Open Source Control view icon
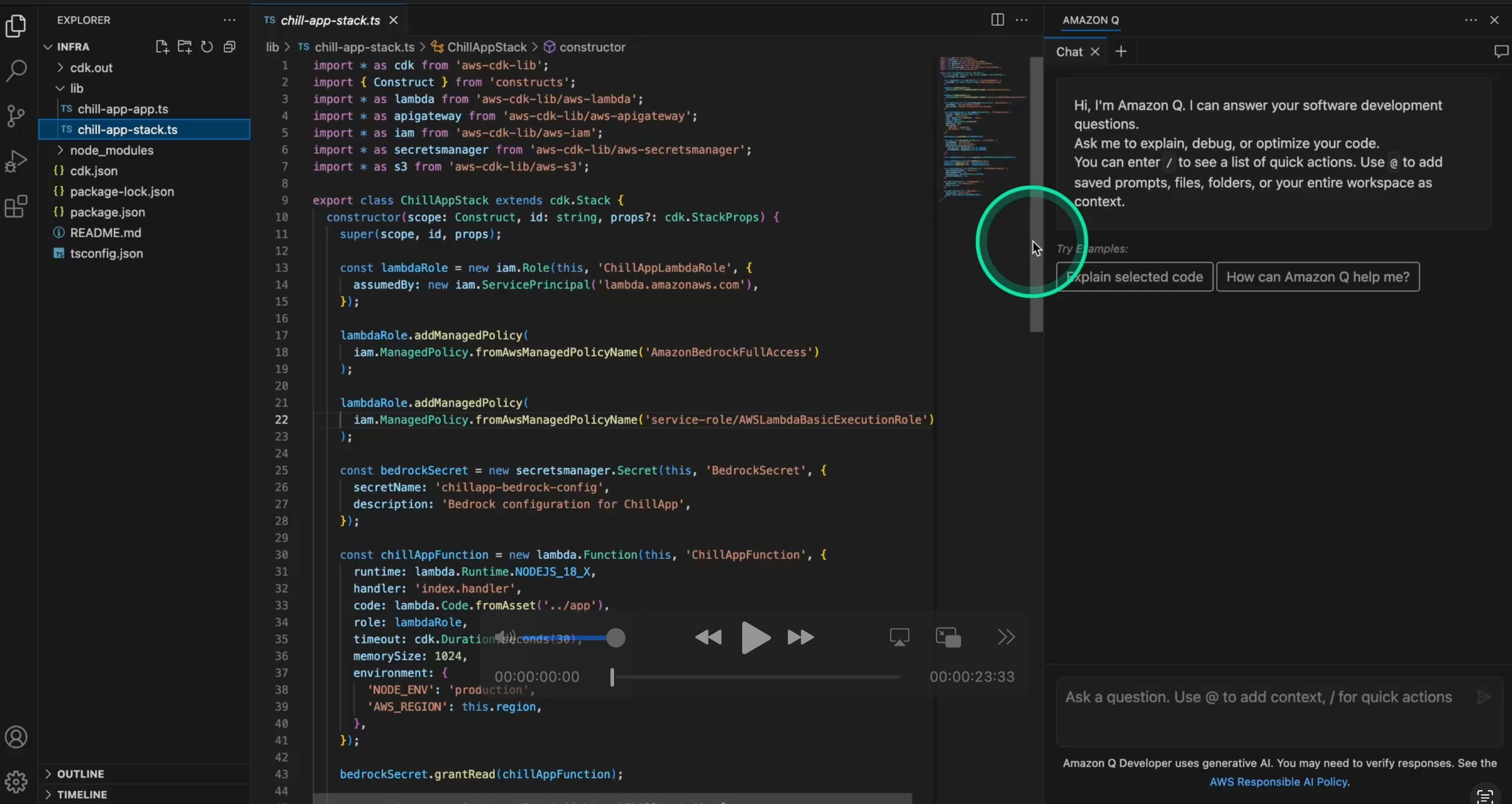Screen dimensions: 1512x804 click(x=16, y=116)
